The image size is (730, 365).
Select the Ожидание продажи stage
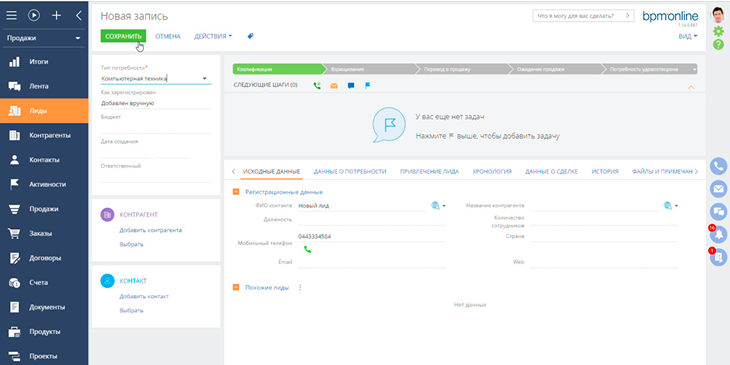click(557, 69)
